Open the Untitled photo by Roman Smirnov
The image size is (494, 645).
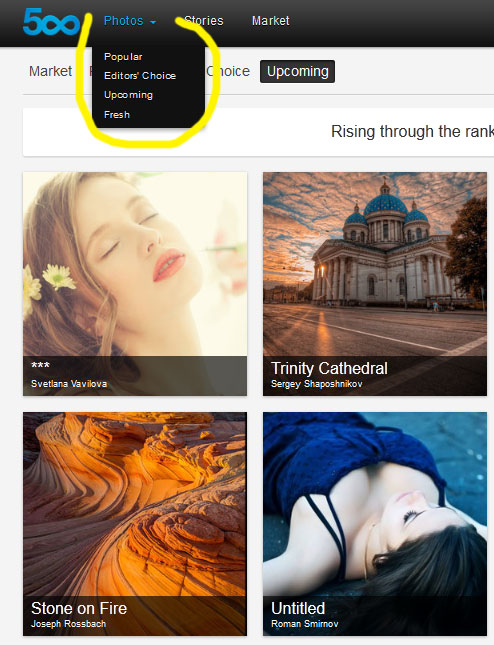tap(375, 524)
